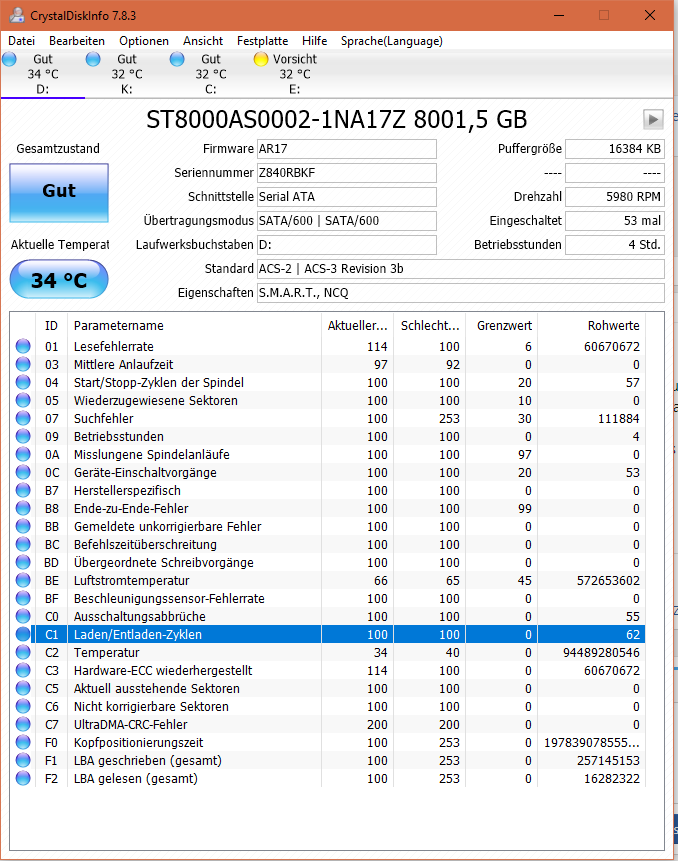Click status icon for Herstellerspezifisch
Screen dimensions: 678x861
(23, 490)
